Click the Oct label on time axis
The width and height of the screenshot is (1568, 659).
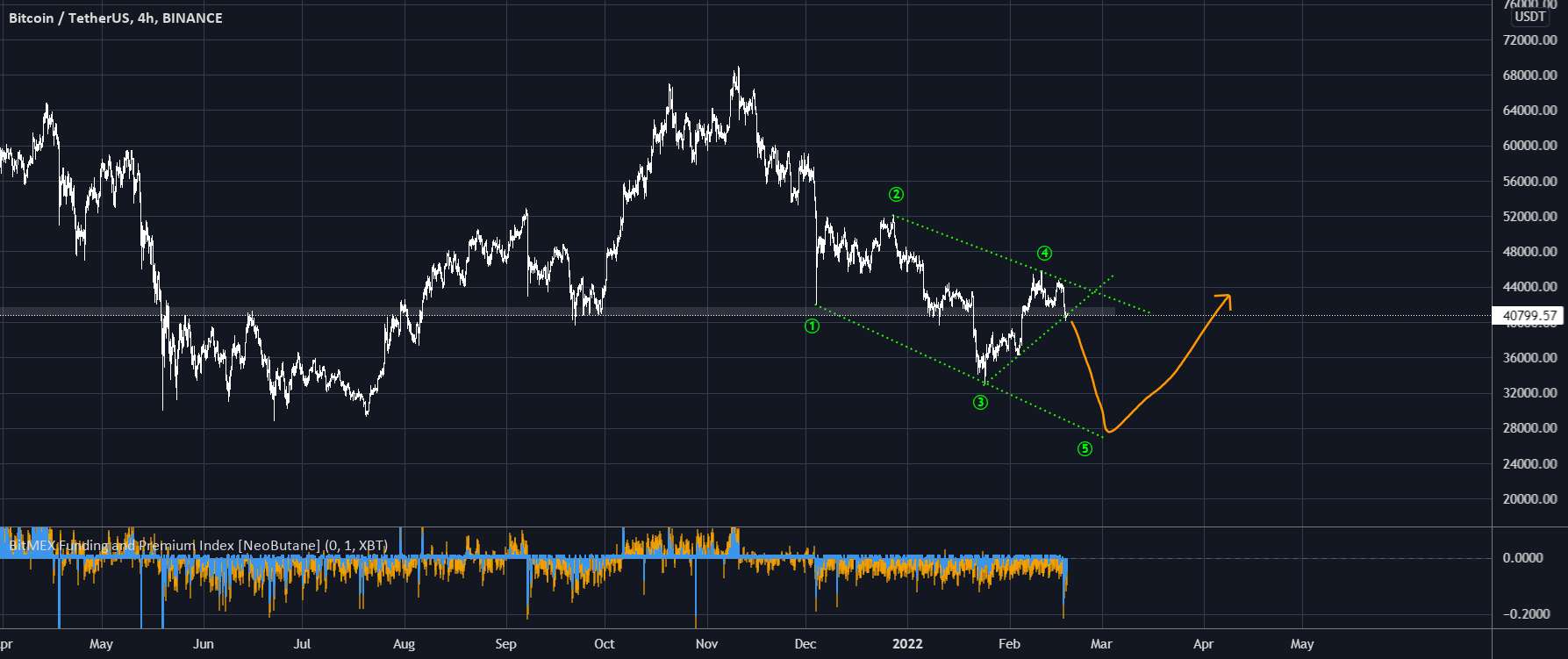pos(605,644)
